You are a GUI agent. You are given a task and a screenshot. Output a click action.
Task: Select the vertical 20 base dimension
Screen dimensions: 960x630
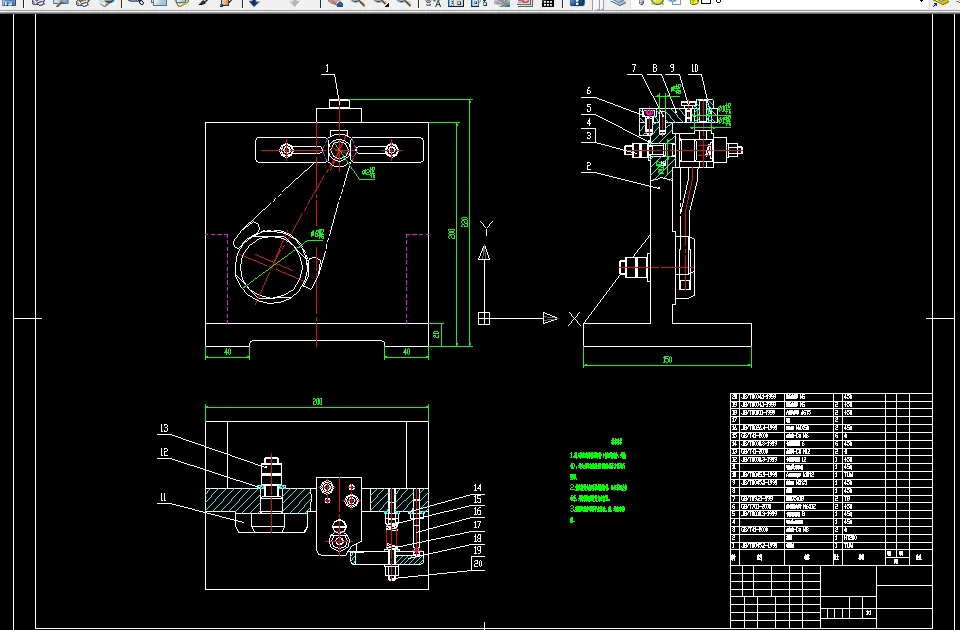click(436, 334)
